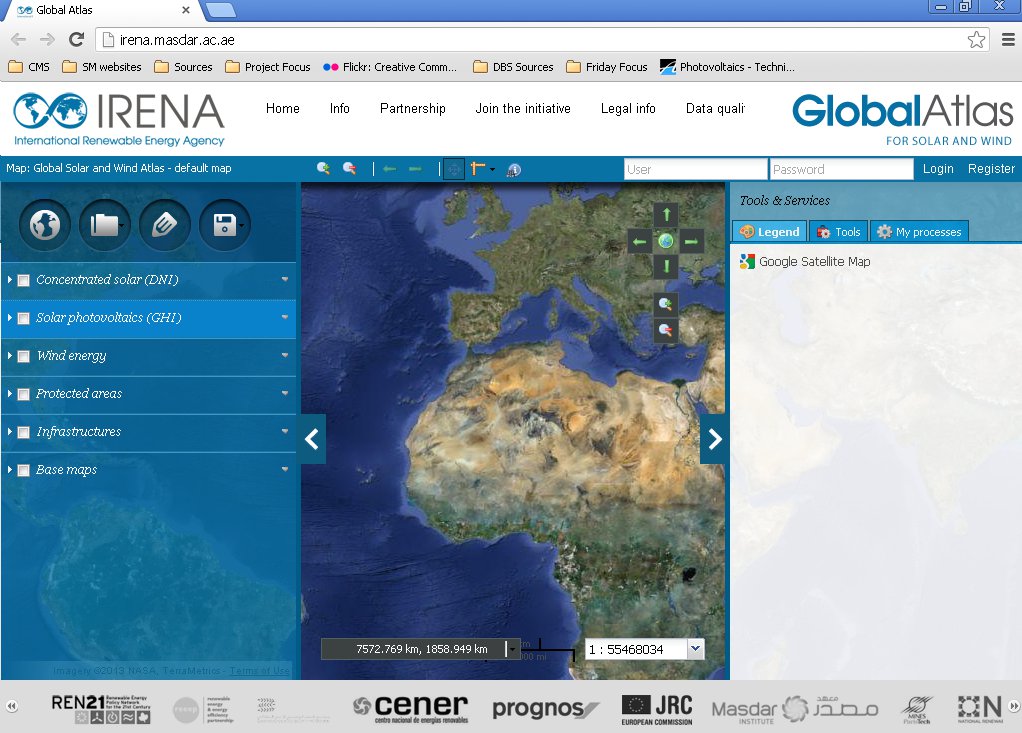Enable the Infrastructures checkbox
The image size is (1022, 733).
(23, 432)
